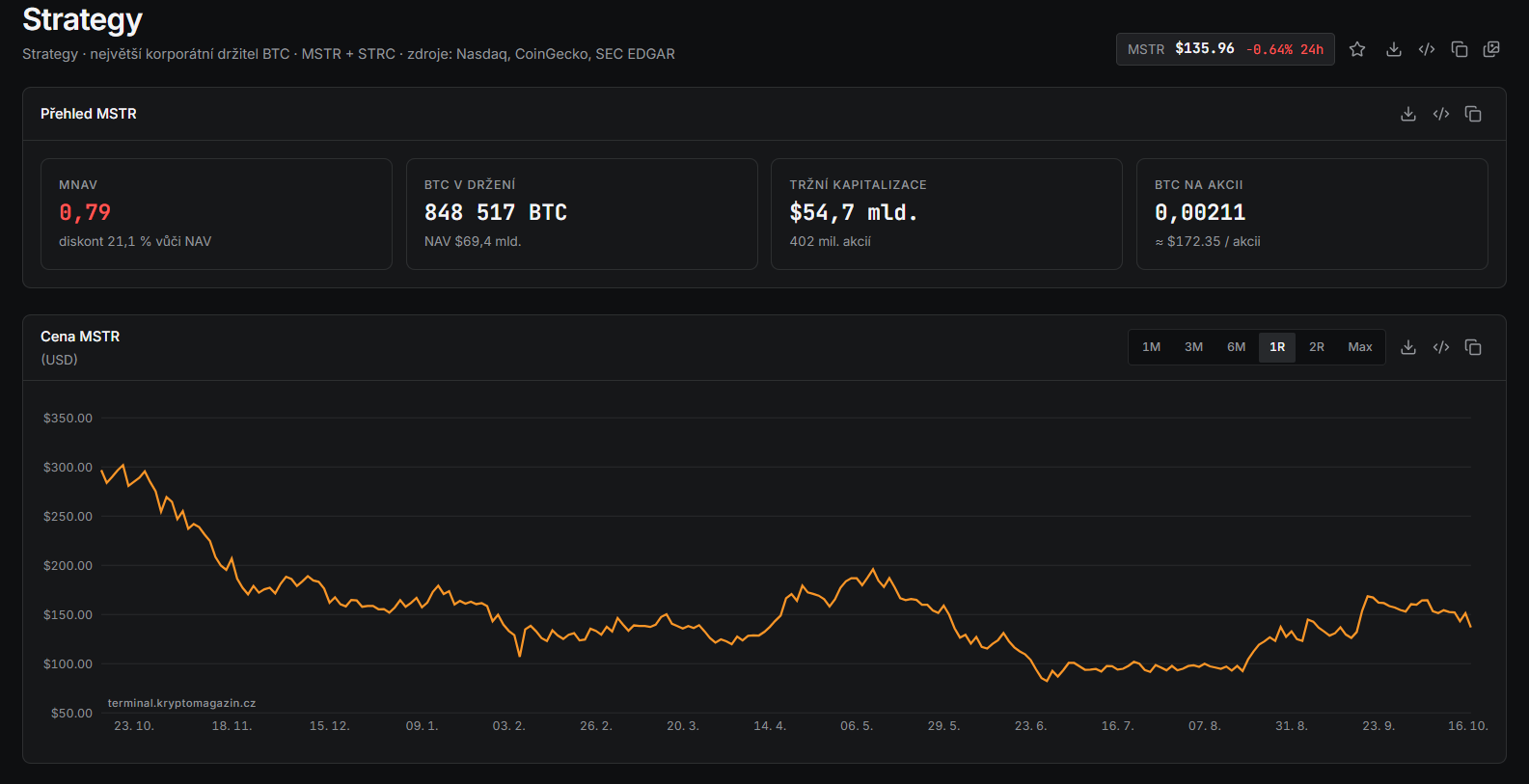
Task: Download the Strategy page using top header icon
Action: click(1394, 49)
